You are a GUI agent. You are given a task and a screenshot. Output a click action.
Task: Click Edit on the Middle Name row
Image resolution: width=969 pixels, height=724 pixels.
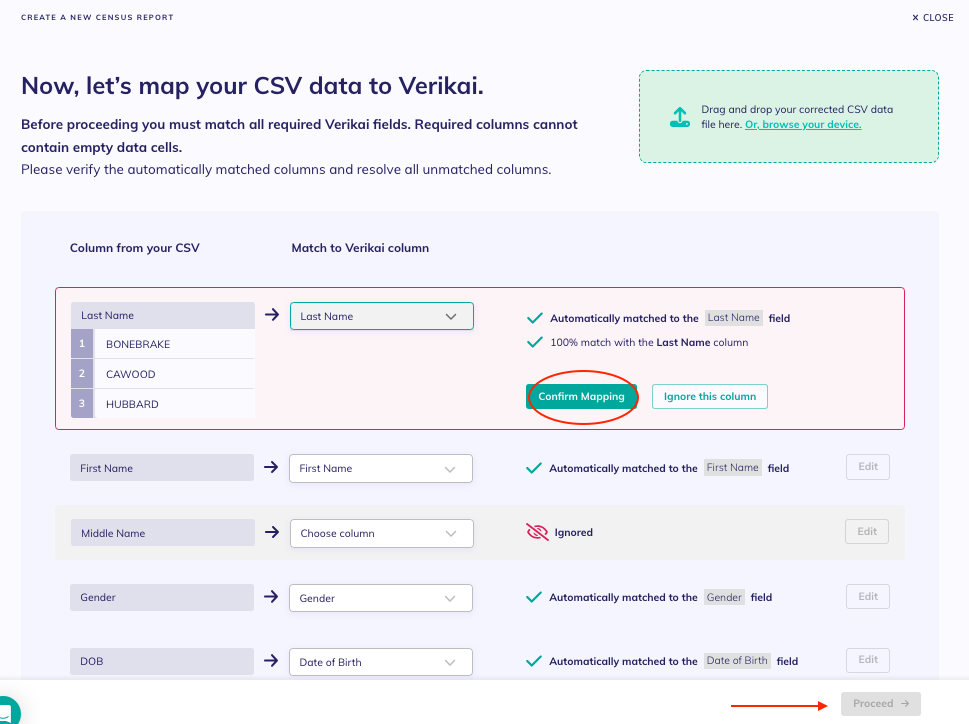tap(867, 531)
